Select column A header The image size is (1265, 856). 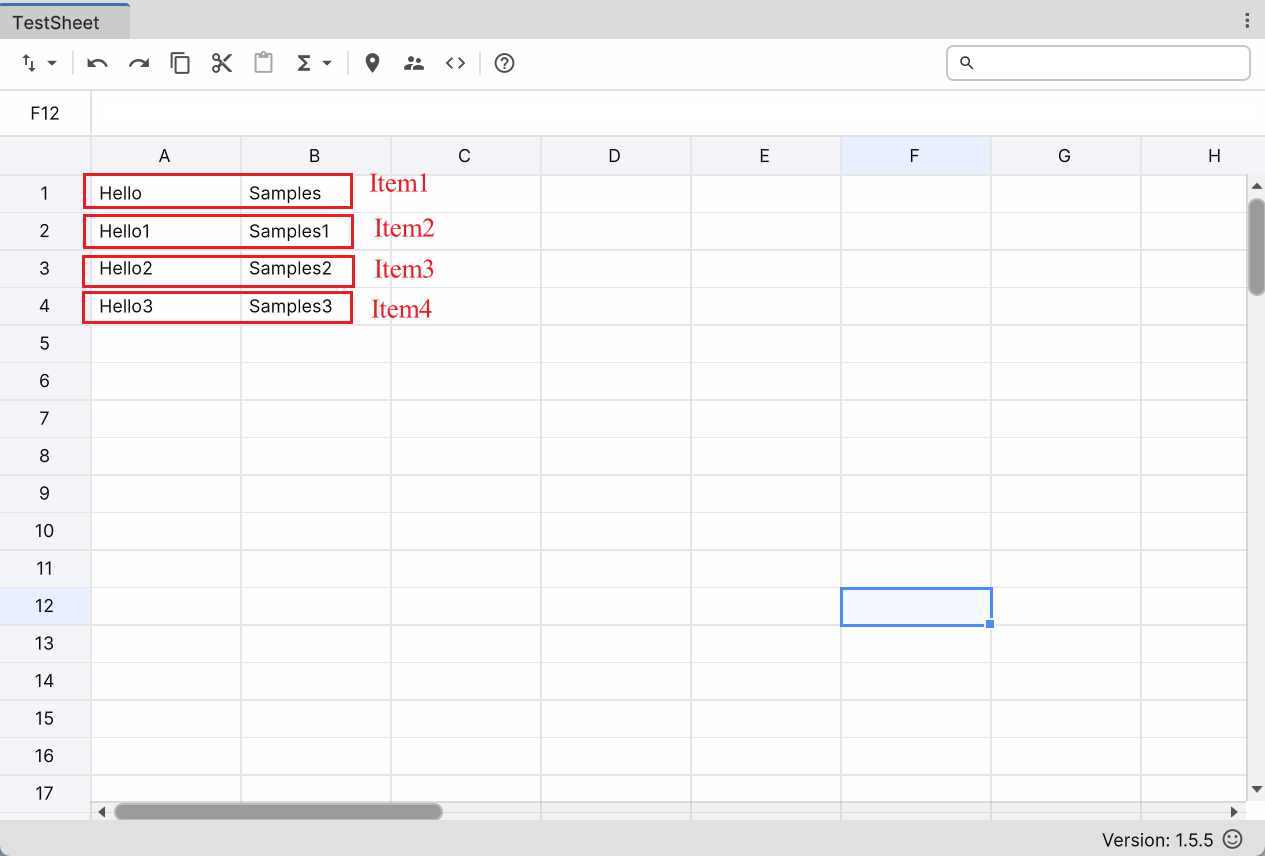click(x=165, y=155)
